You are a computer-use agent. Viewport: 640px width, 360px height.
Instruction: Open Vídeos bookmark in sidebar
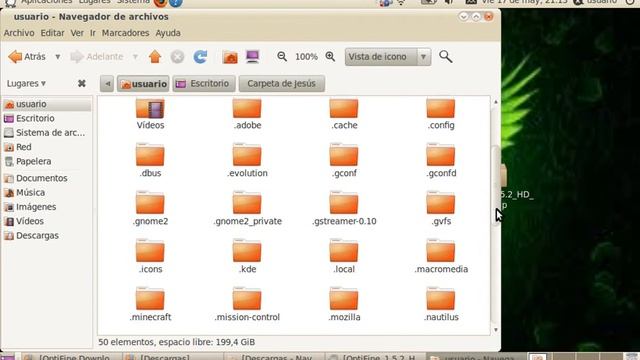click(x=47, y=221)
